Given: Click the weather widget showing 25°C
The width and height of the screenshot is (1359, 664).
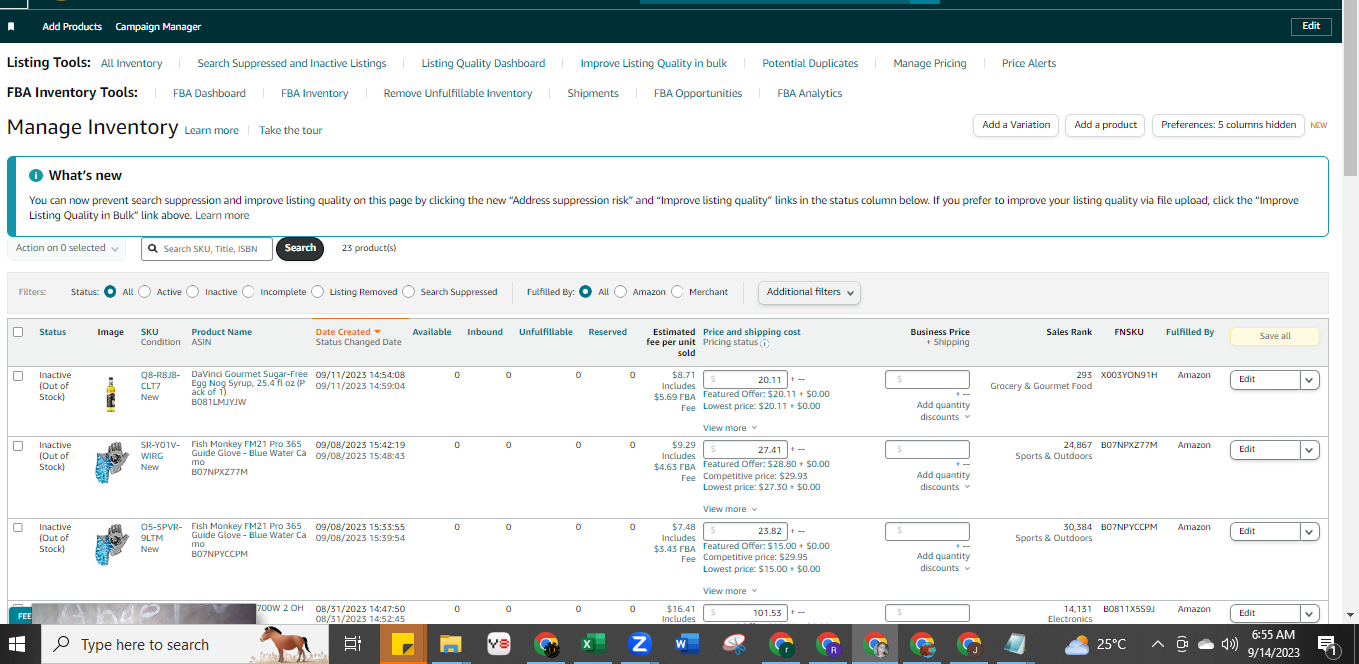Looking at the screenshot, I should click(x=1096, y=645).
